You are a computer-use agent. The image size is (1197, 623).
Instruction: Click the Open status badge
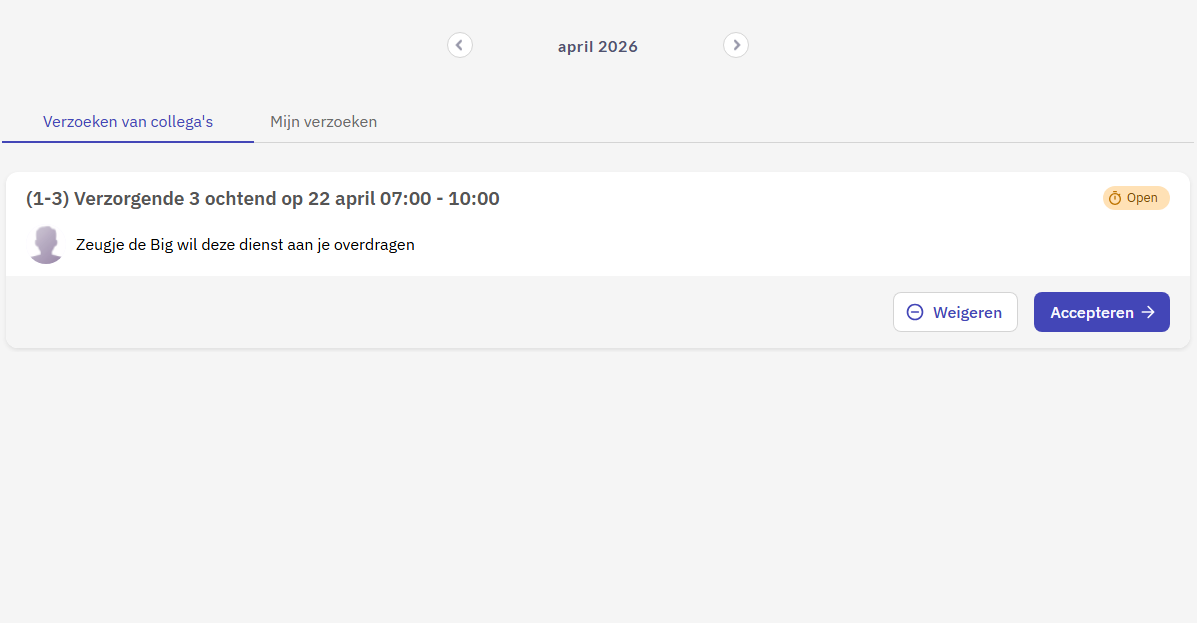tap(1136, 198)
